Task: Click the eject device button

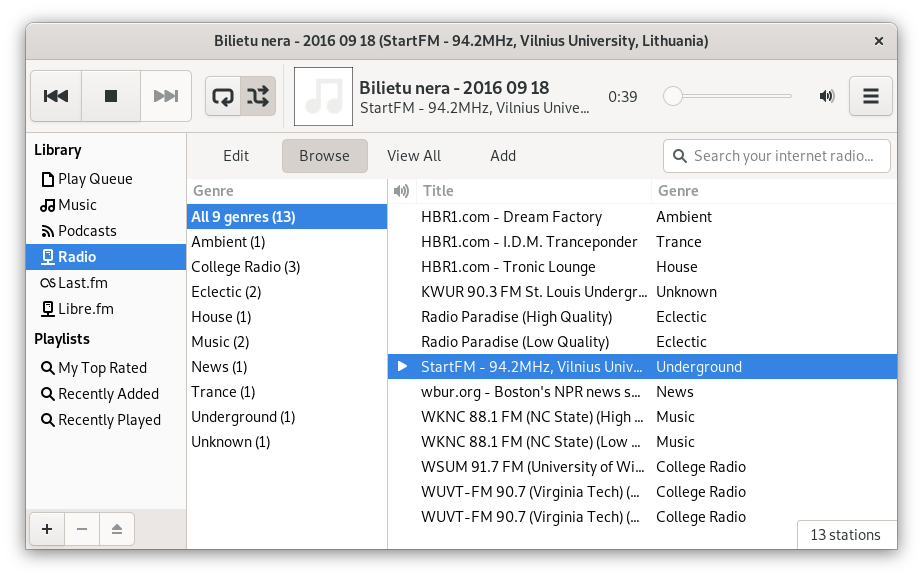Action: click(116, 529)
